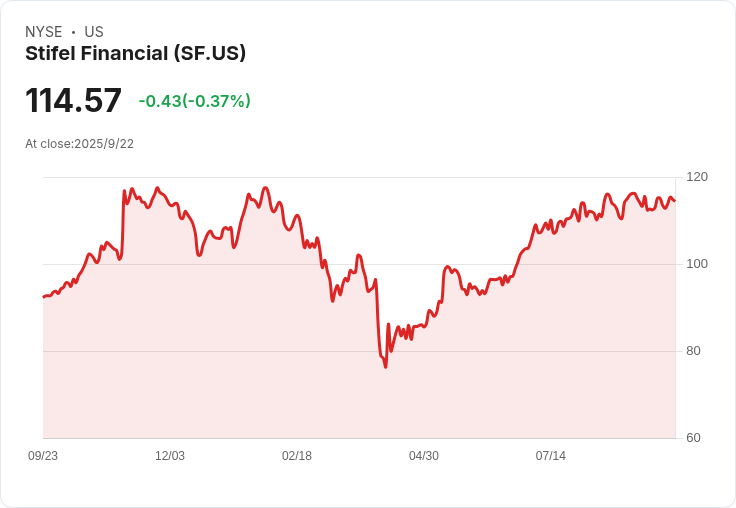
Task: Click the 02/18 date axis label
Action: (x=297, y=456)
